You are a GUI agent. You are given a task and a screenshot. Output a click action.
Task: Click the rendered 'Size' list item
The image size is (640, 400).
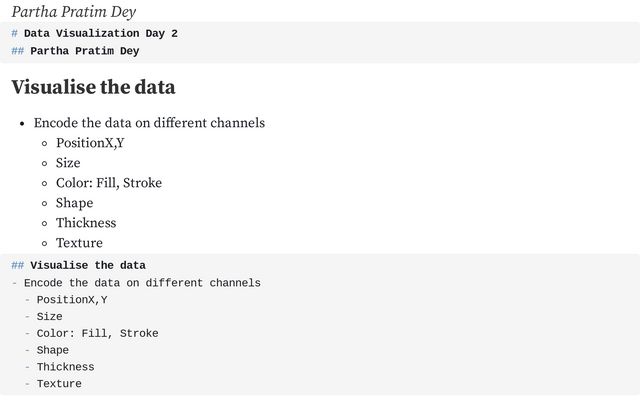coord(68,163)
